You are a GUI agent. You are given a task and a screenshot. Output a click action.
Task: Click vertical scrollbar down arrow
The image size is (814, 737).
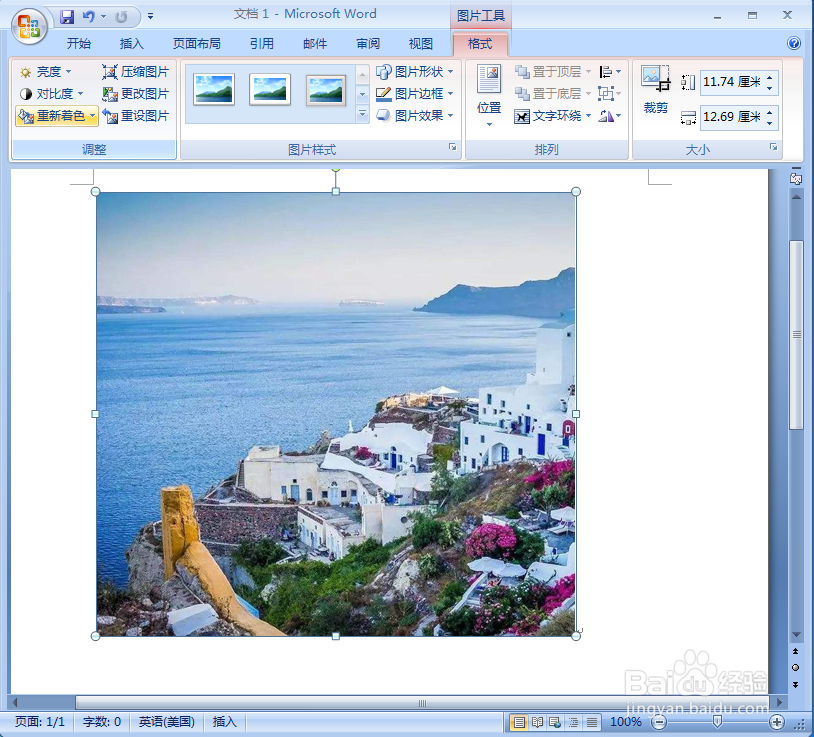796,635
